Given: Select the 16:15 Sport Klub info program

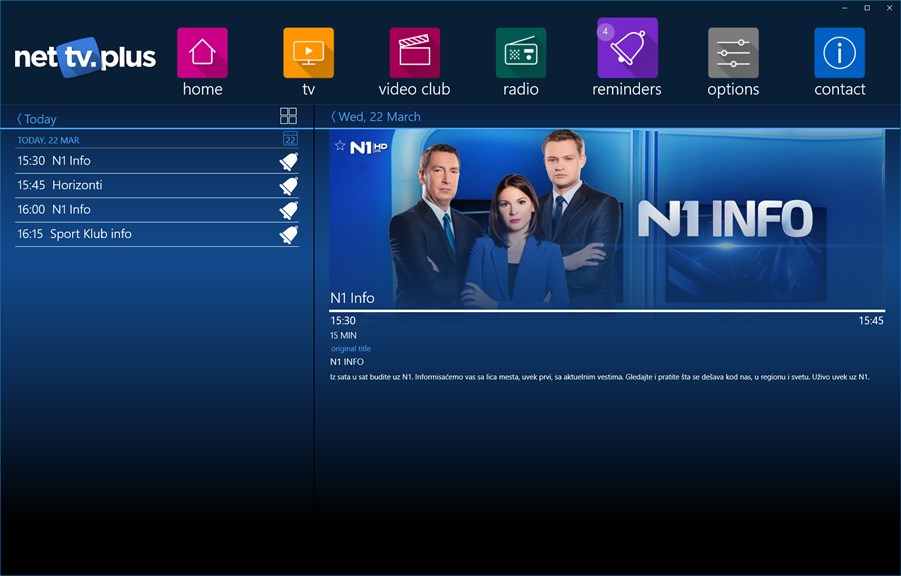Looking at the screenshot, I should click(x=157, y=234).
